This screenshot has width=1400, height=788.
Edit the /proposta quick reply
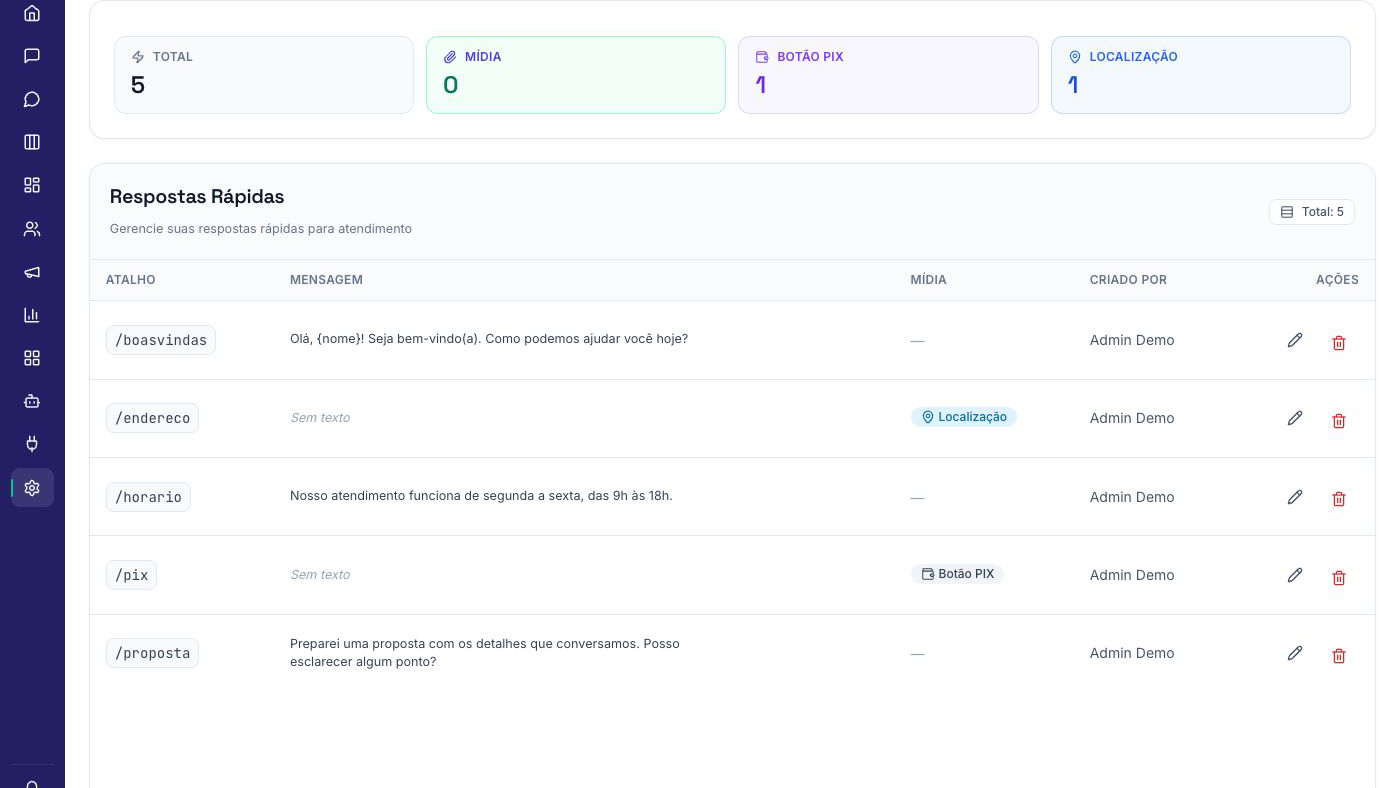pos(1295,653)
